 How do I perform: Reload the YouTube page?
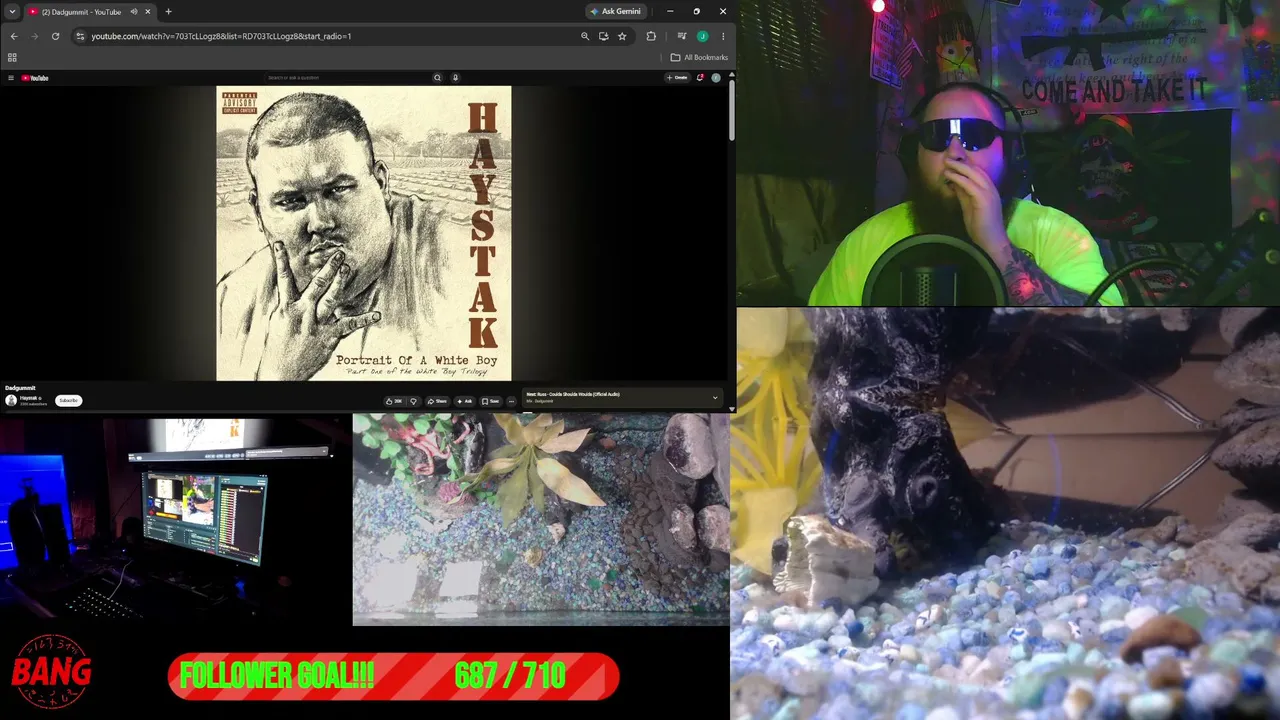click(55, 36)
